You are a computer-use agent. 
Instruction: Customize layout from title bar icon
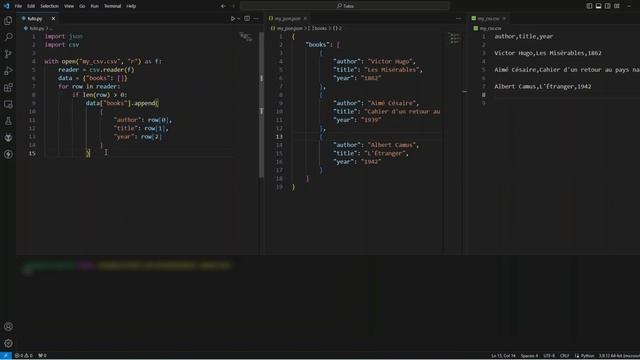(617, 6)
